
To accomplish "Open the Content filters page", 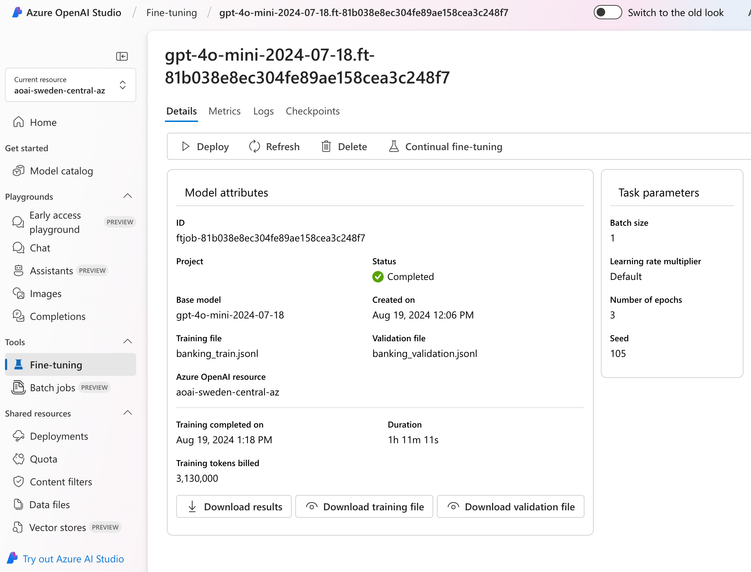I will click(x=60, y=482).
